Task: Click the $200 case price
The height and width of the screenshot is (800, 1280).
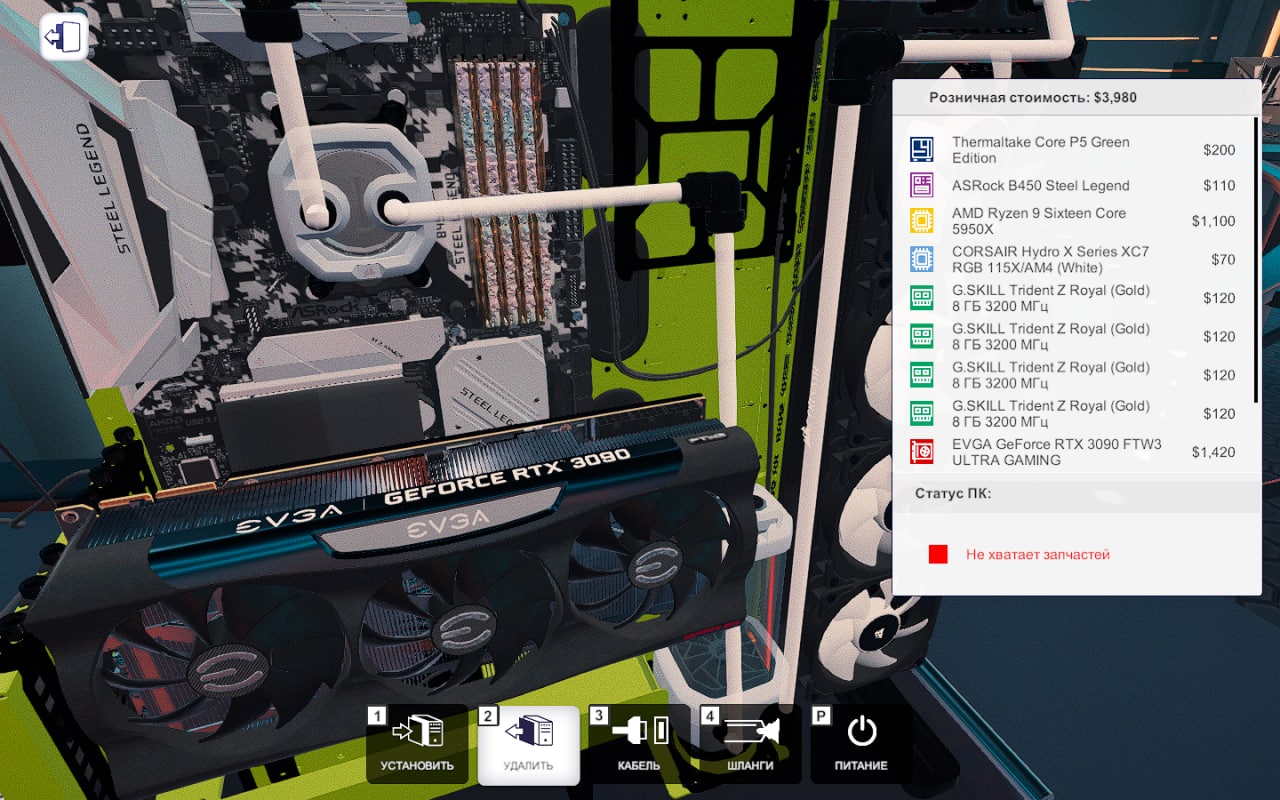Action: click(1219, 150)
